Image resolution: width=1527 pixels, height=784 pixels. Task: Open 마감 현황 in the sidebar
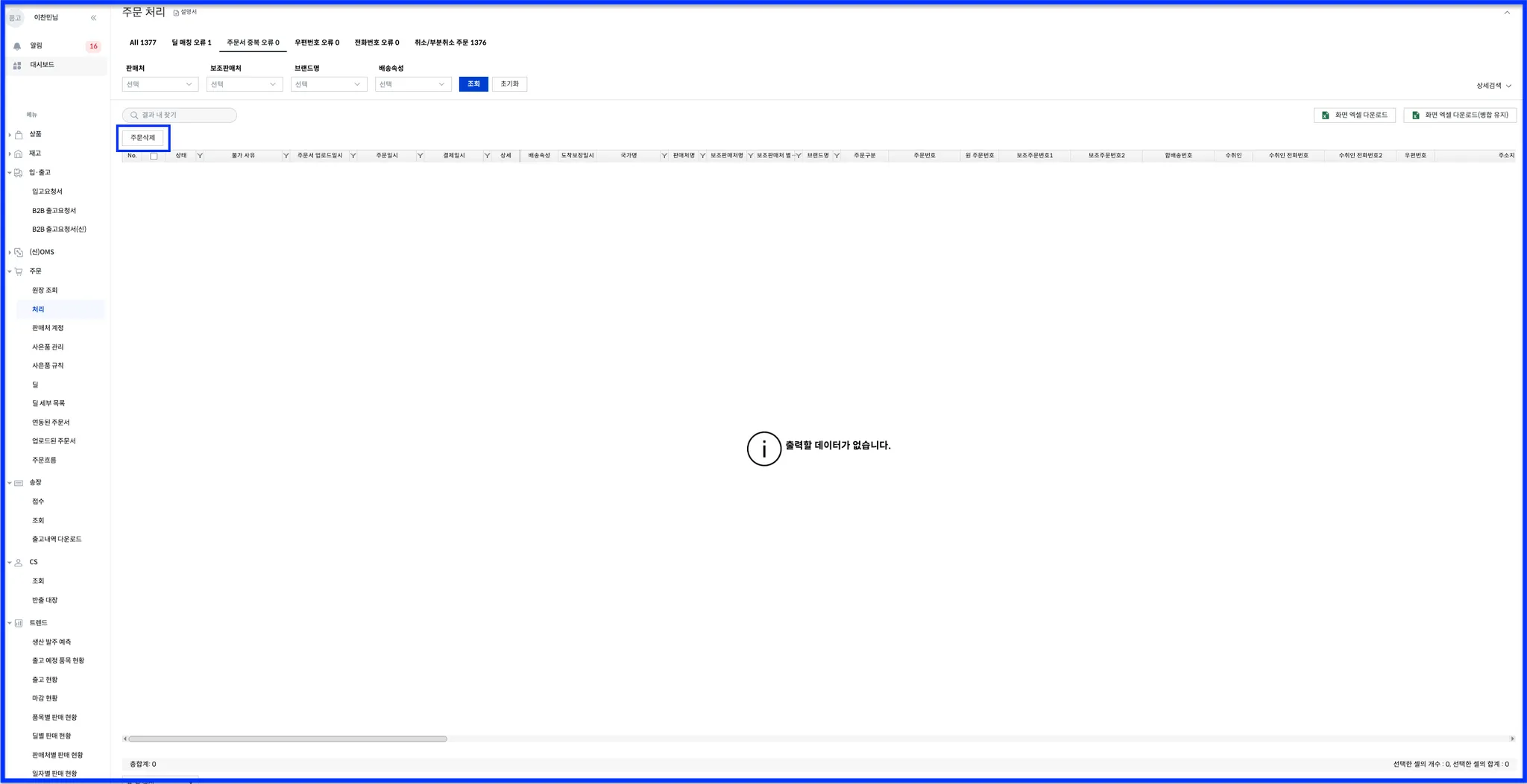(45, 698)
